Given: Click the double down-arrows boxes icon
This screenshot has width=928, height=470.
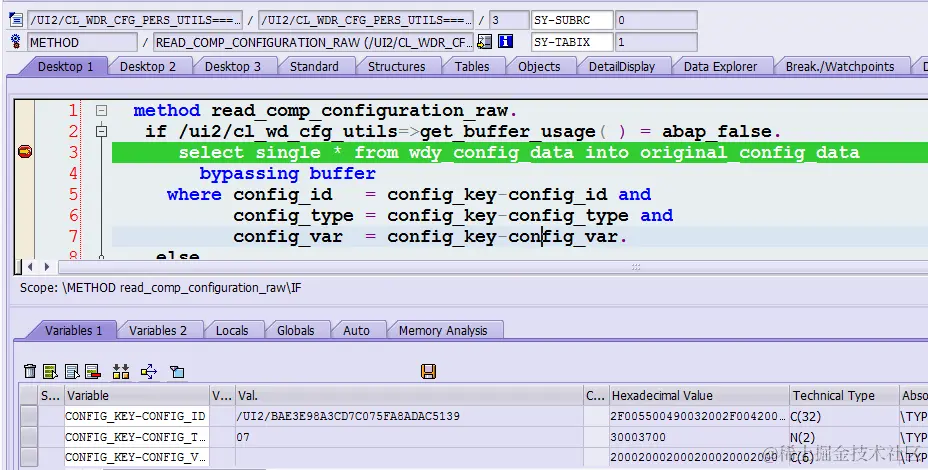Looking at the screenshot, I should point(121,371).
